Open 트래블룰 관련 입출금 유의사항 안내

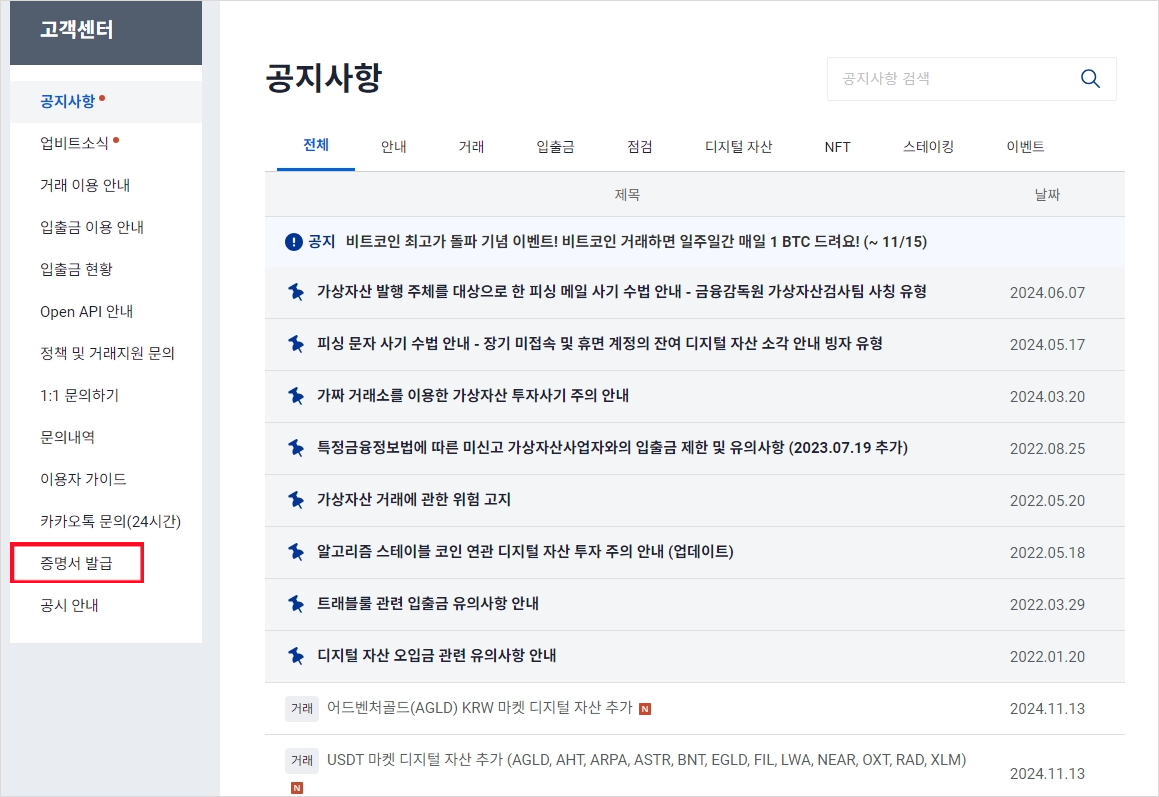[x=428, y=603]
